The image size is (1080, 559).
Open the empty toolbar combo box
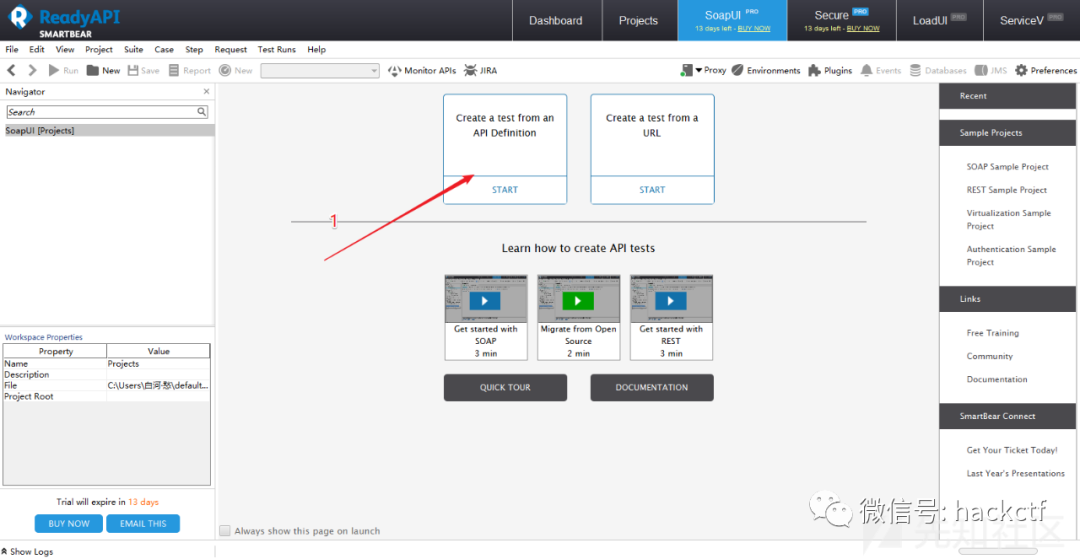point(320,70)
